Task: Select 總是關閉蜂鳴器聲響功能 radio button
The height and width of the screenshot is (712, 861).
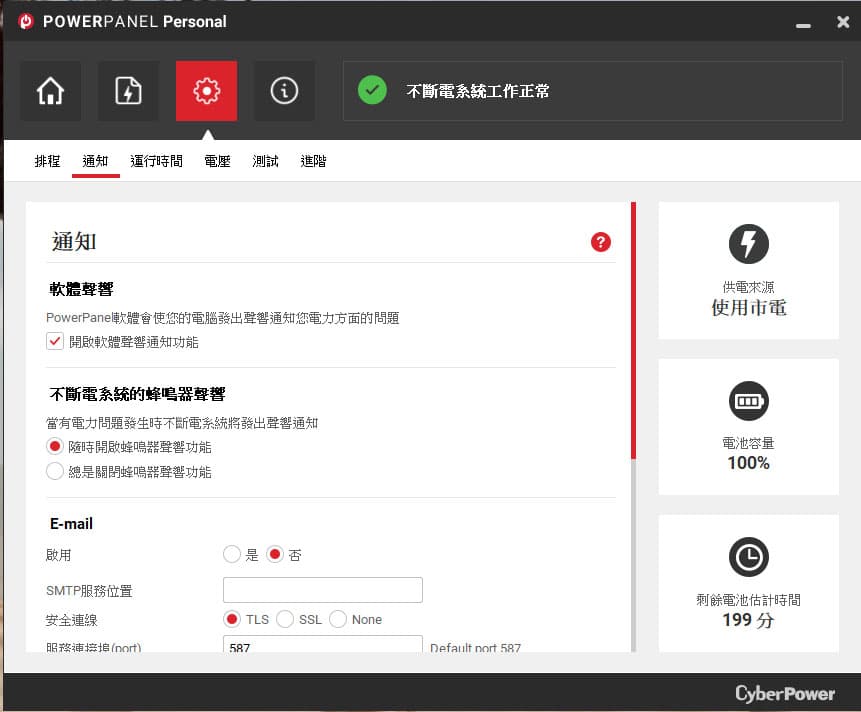Action: tap(55, 471)
